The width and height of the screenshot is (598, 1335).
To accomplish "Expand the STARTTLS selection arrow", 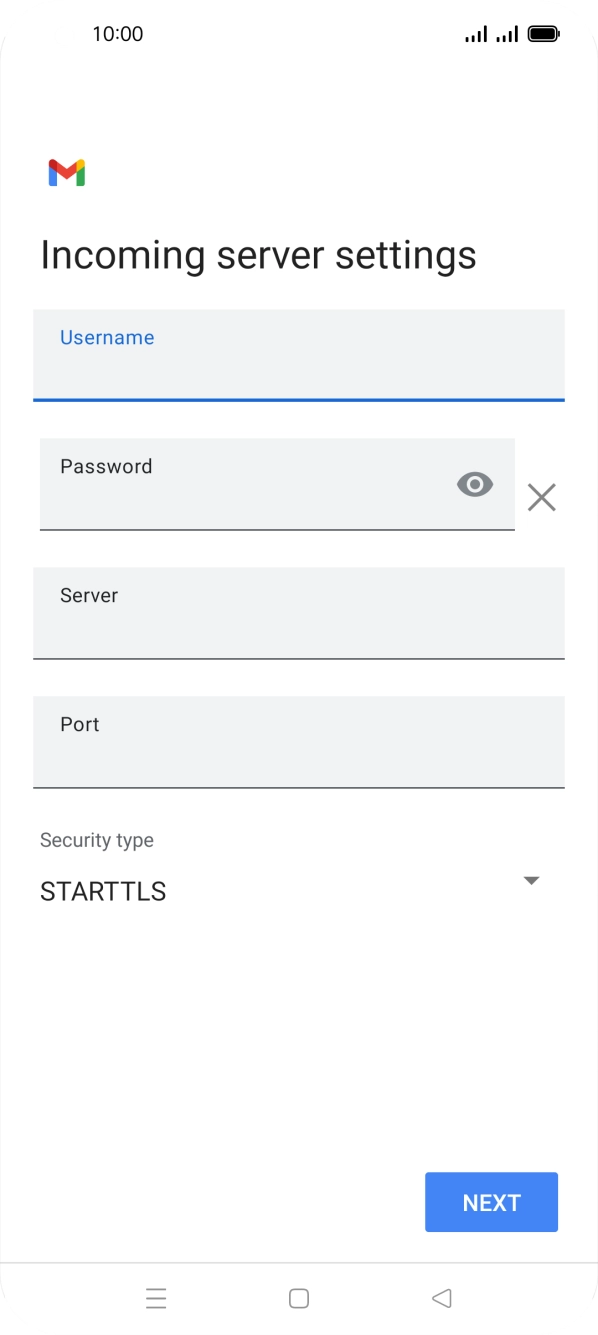I will [532, 880].
